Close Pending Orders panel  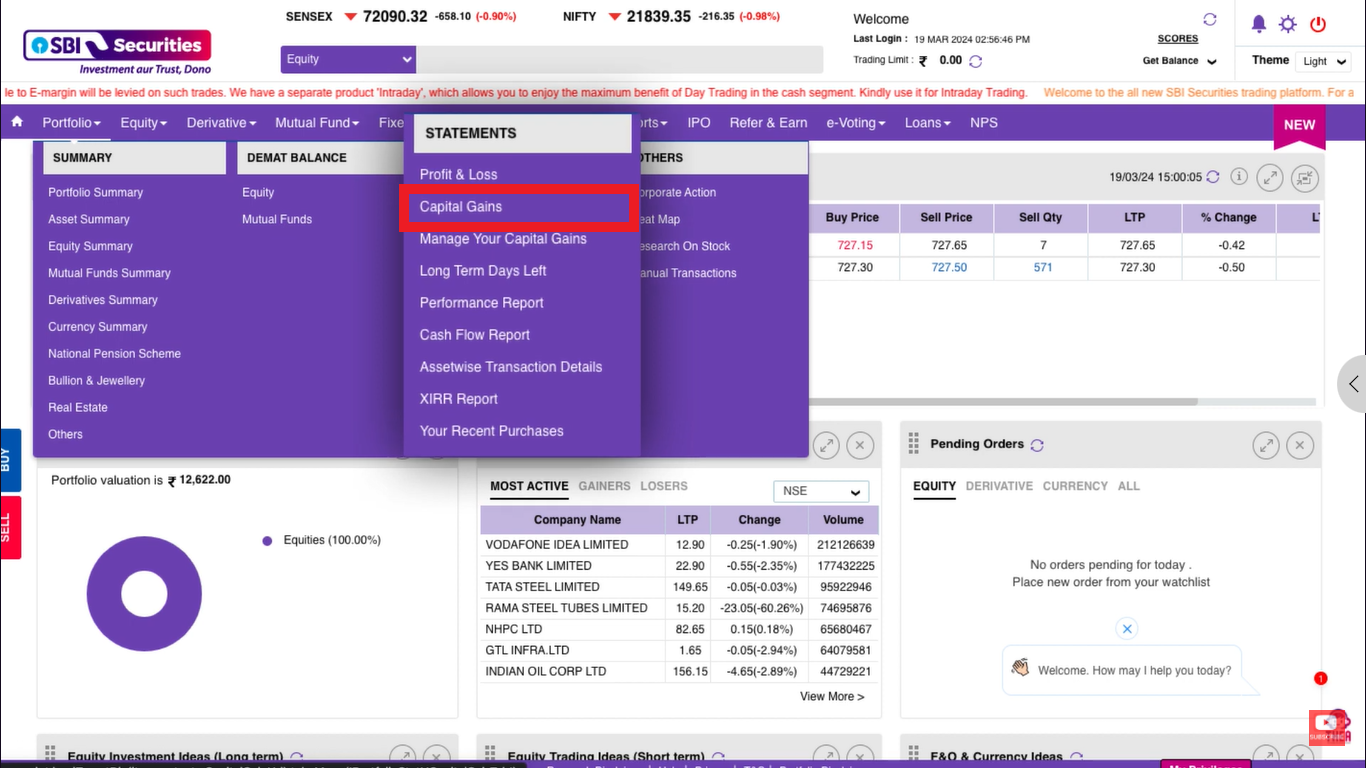pyautogui.click(x=1300, y=445)
